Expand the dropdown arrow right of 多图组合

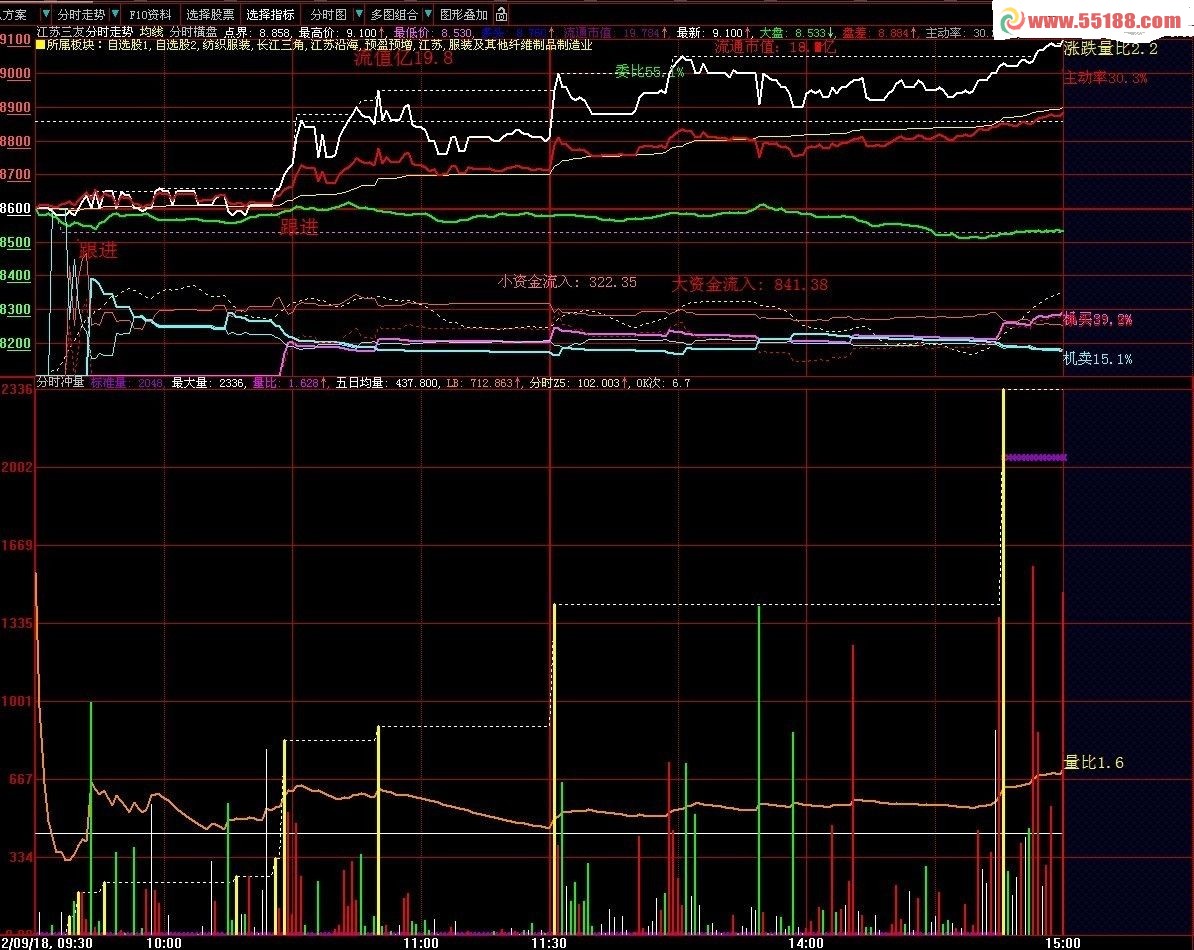coord(428,14)
